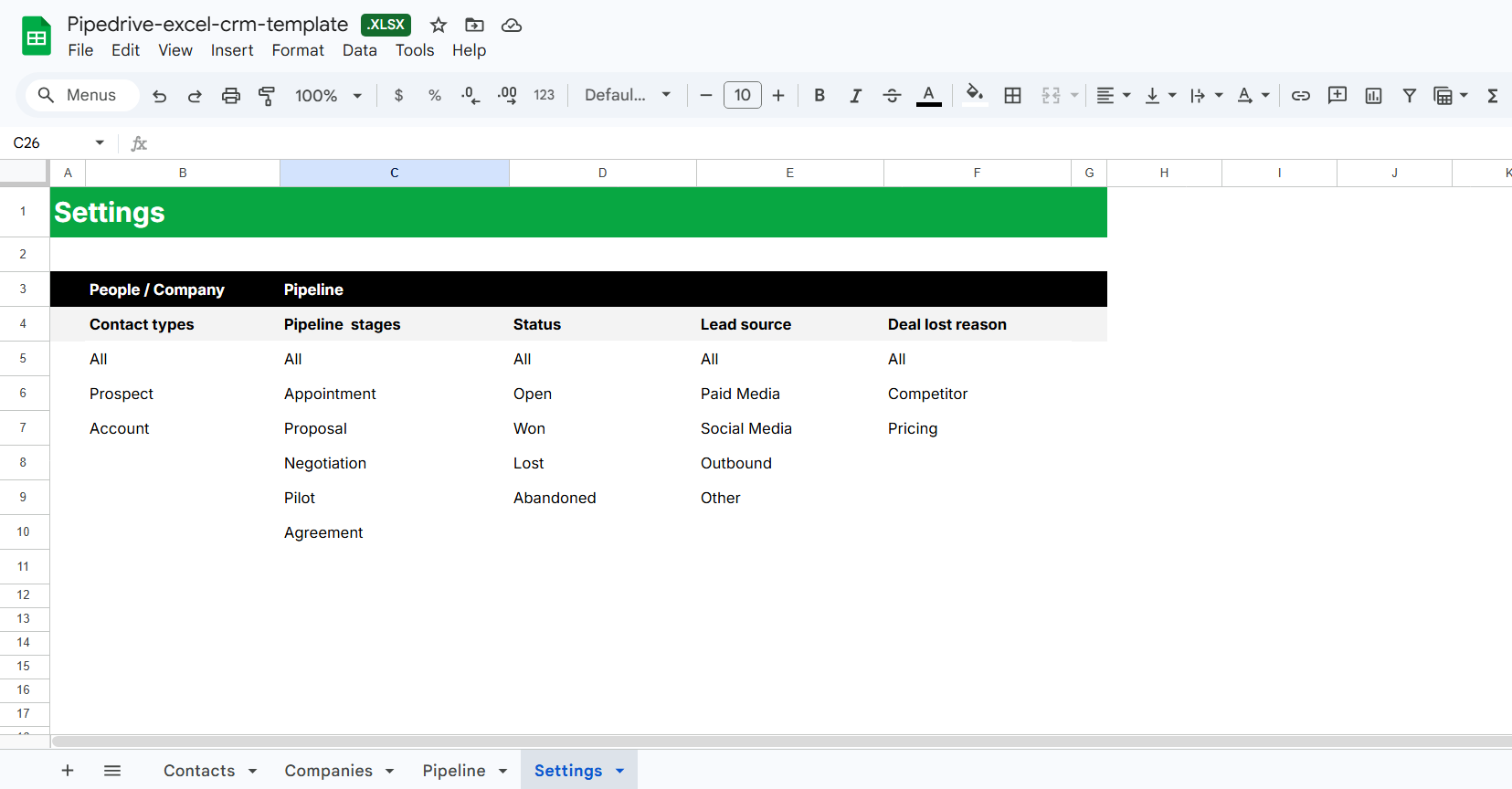Click the Move to folder icon
Image resolution: width=1512 pixels, height=789 pixels.
474,25
